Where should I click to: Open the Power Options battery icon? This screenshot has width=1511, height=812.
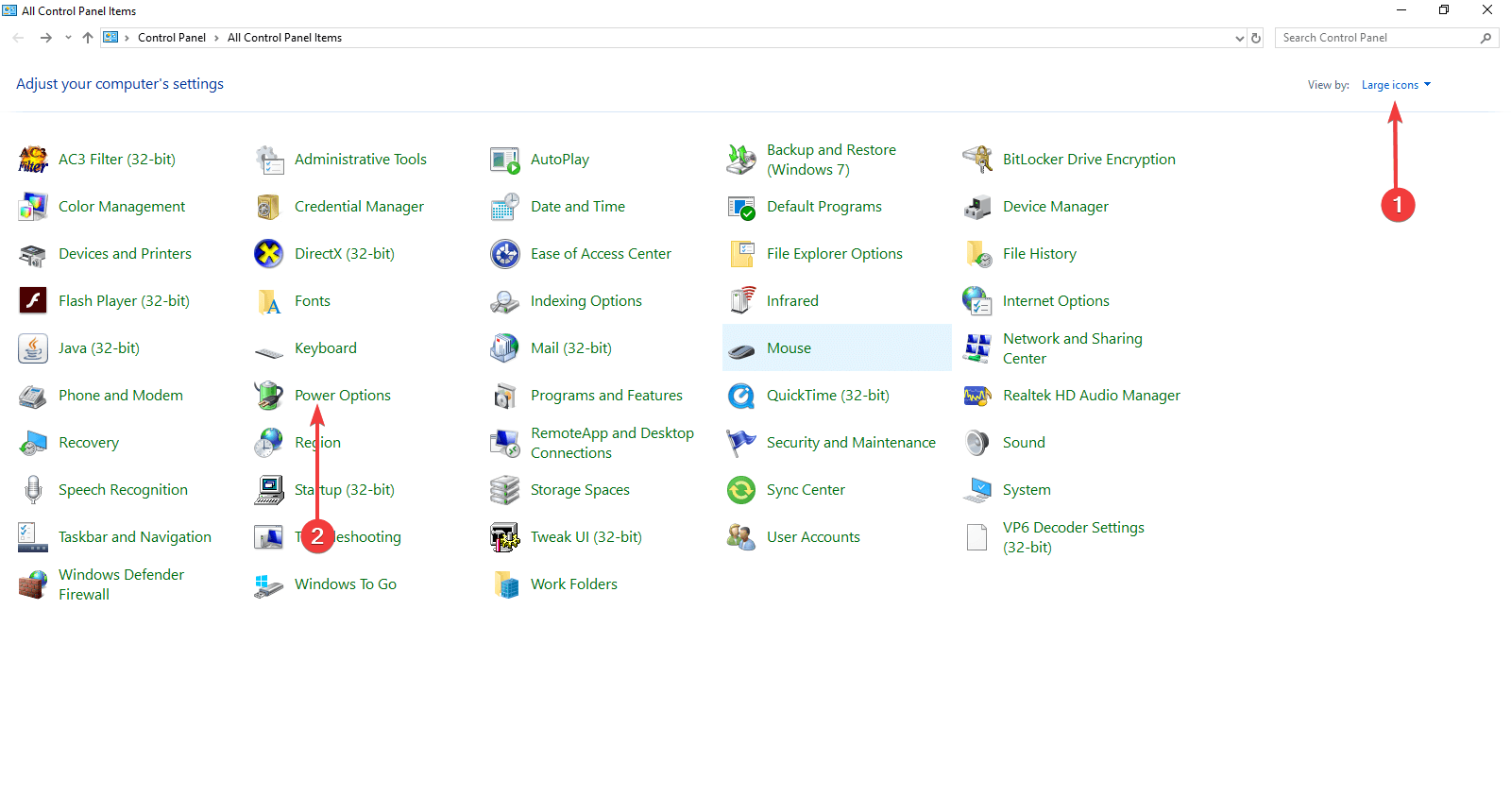(x=269, y=396)
